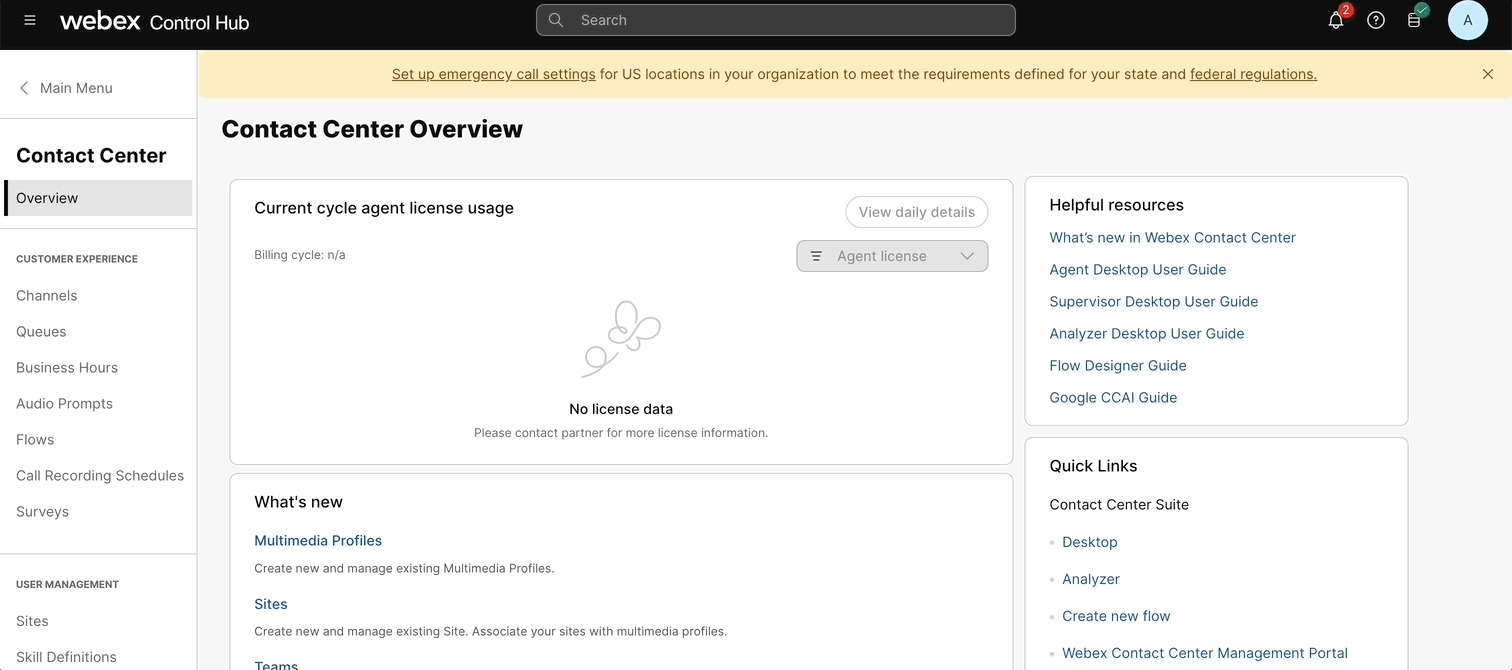Open the Set up emergency call settings link
Viewport: 1512px width, 670px height.
pyautogui.click(x=493, y=74)
